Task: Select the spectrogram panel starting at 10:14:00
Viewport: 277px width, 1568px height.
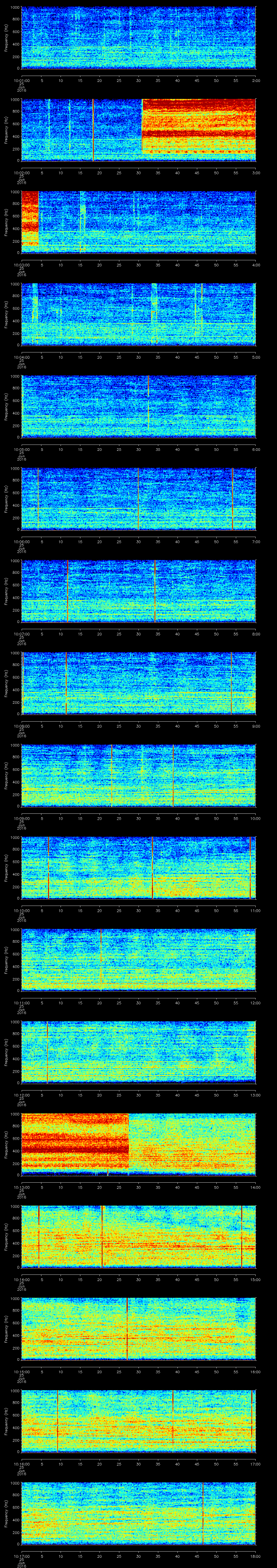Action: coord(139,1237)
